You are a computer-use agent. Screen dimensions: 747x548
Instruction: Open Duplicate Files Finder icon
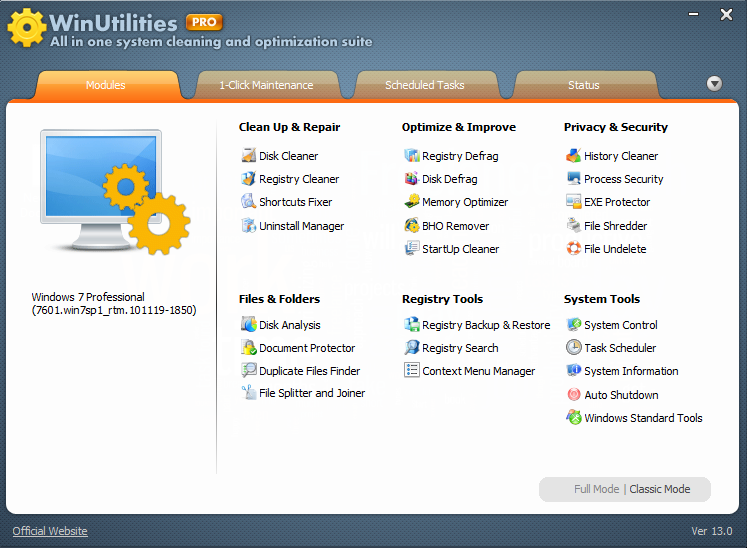coord(249,370)
